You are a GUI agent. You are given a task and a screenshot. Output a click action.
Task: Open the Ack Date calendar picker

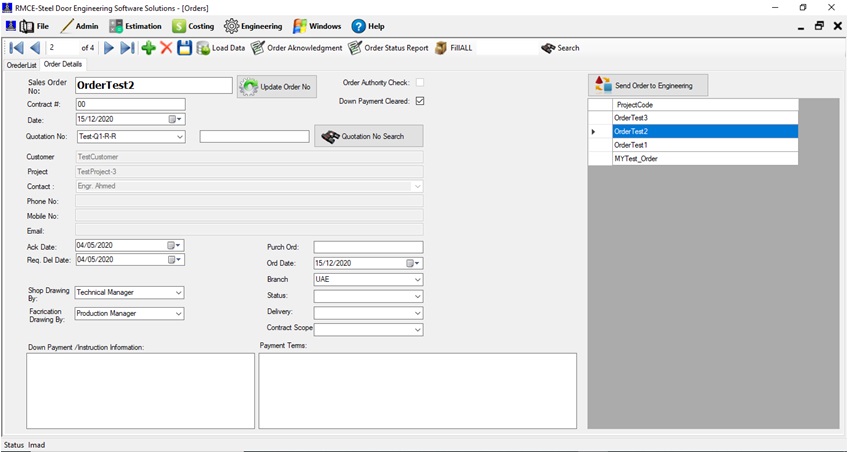pyautogui.click(x=175, y=245)
